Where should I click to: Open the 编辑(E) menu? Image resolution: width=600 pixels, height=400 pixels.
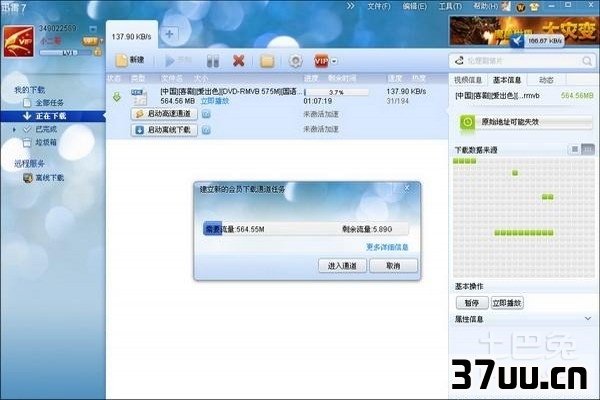414,7
